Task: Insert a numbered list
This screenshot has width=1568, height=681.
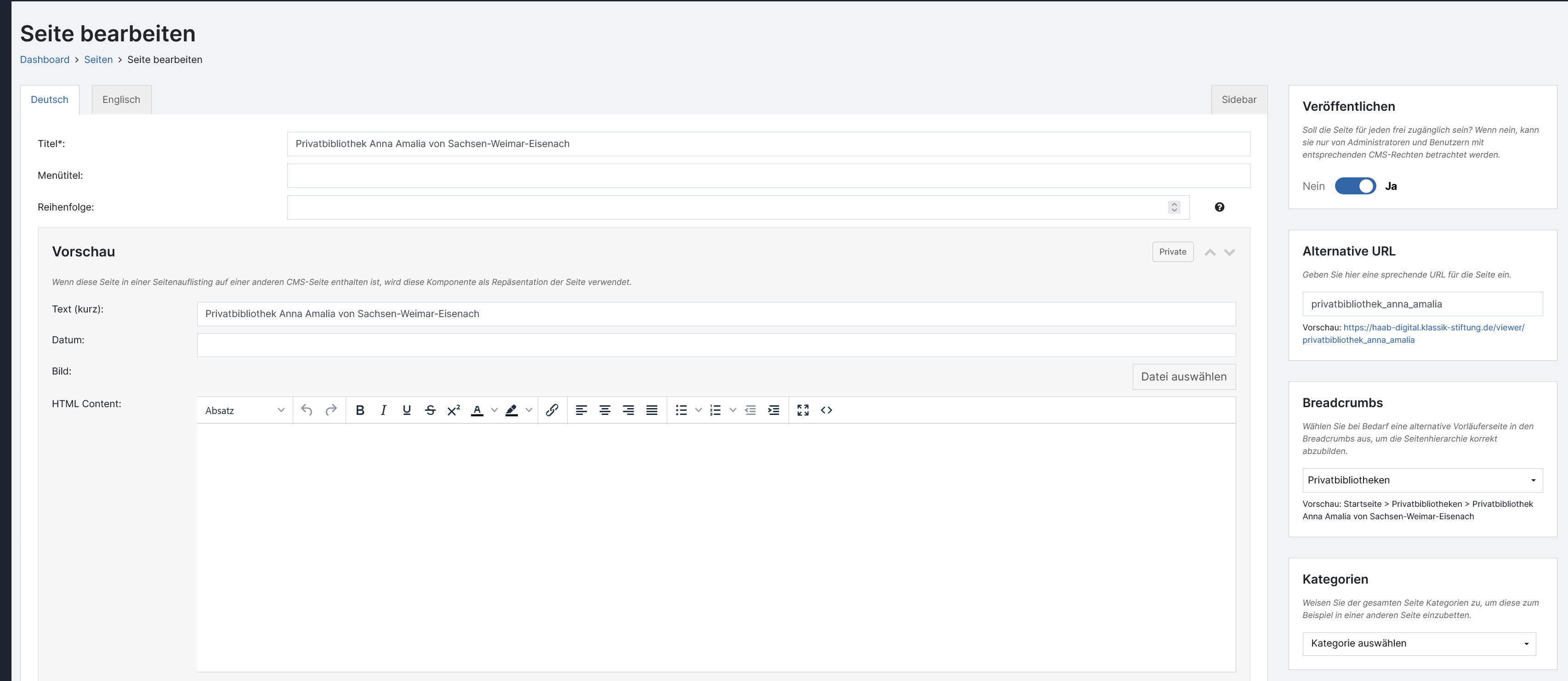Action: click(x=715, y=410)
